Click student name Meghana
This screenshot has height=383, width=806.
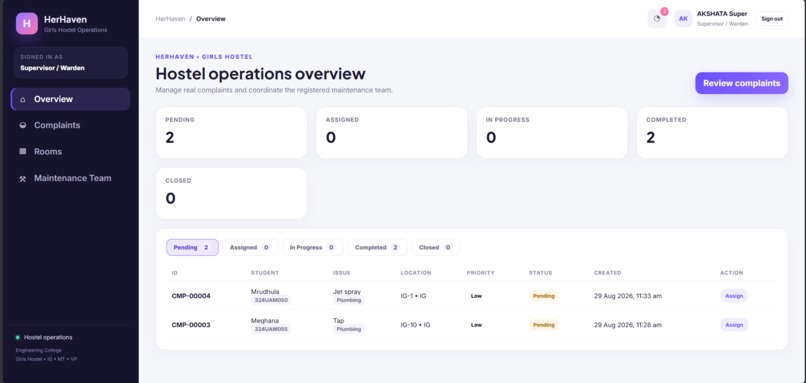point(265,320)
